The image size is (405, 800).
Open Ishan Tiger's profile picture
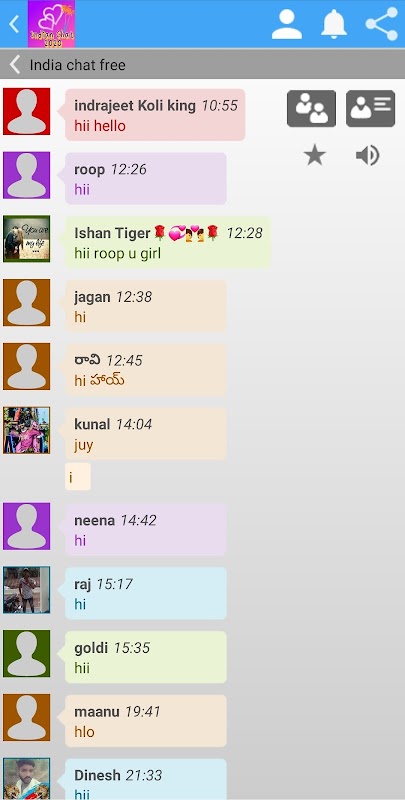click(x=27, y=239)
